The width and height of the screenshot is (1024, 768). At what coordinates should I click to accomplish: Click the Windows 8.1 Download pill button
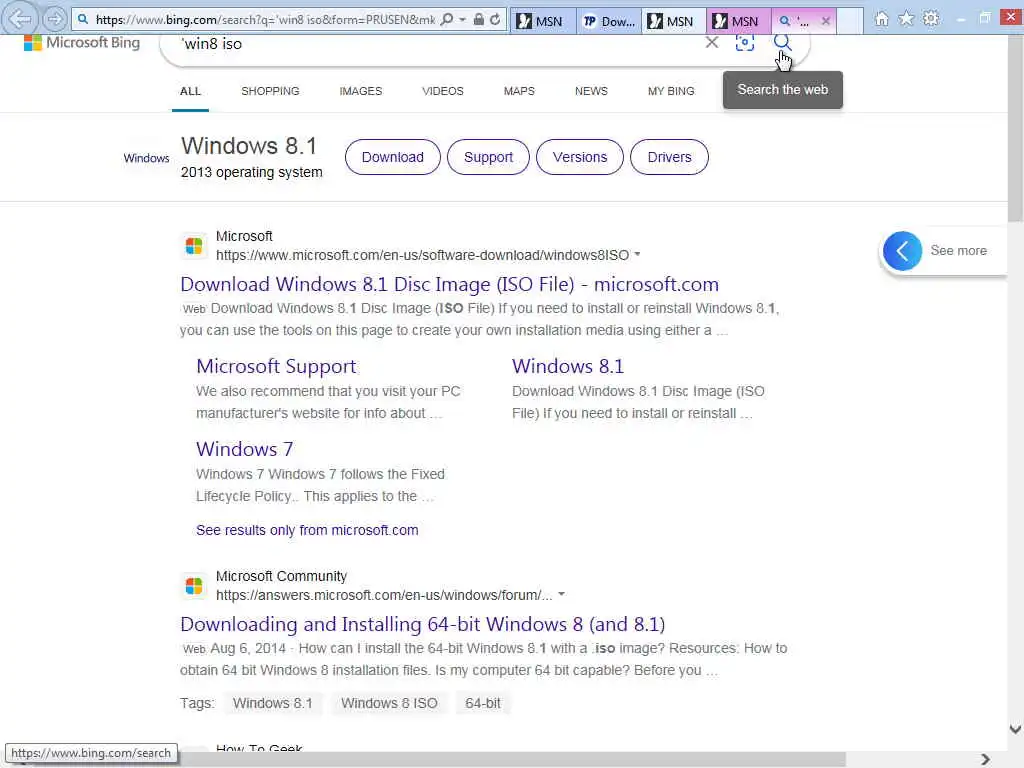tap(392, 157)
